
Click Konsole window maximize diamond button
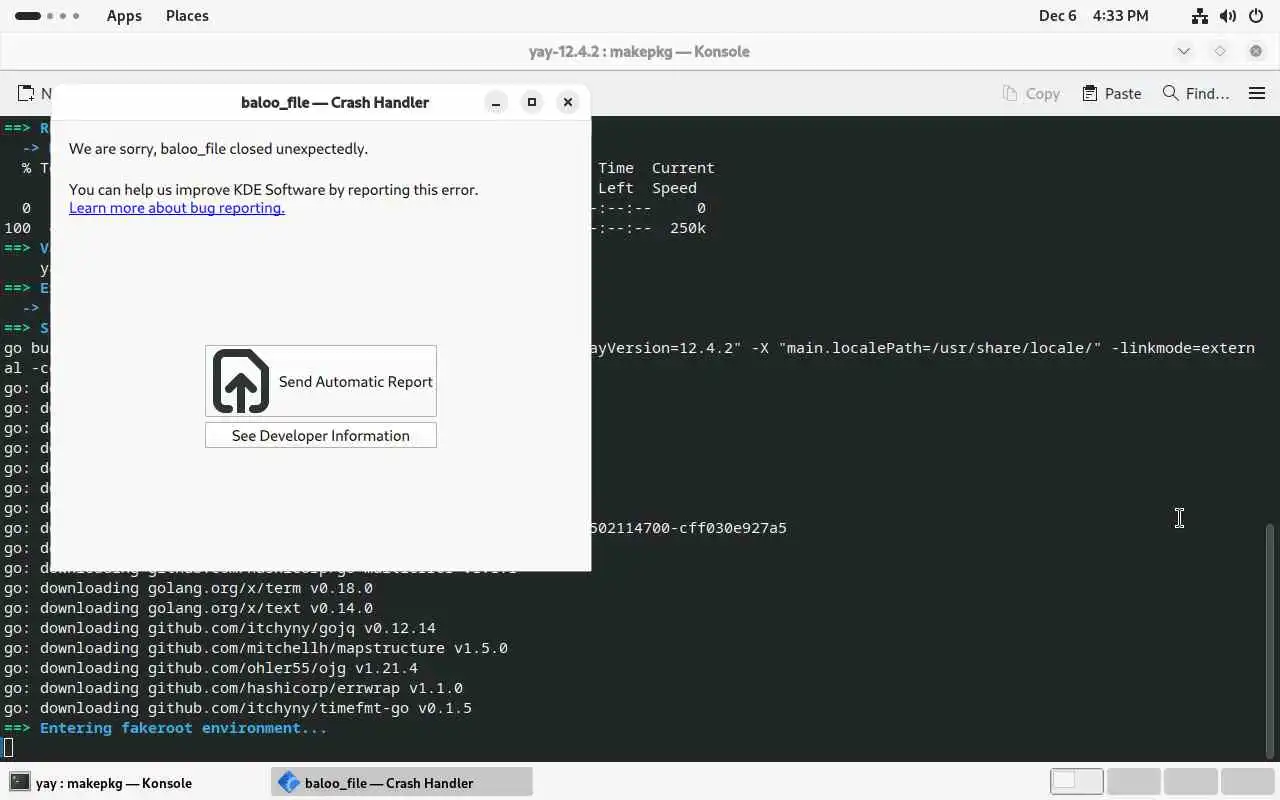[x=1220, y=51]
